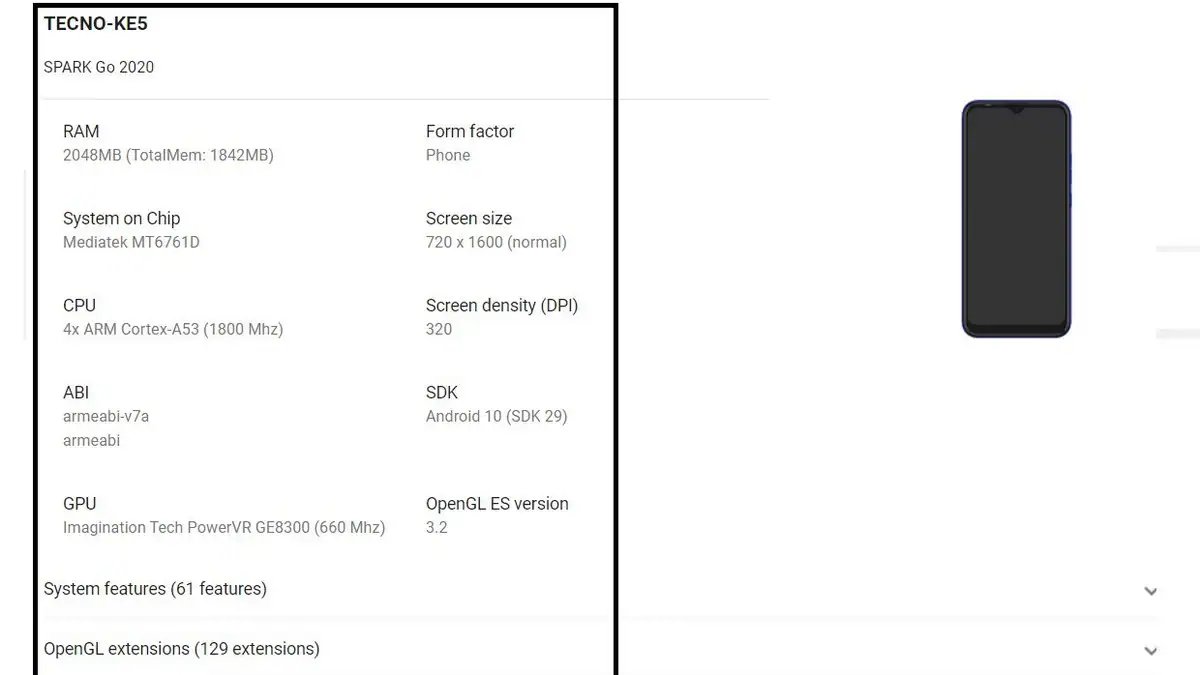Open OpenGL extensions (129 extensions) section
This screenshot has height=675, width=1200.
[182, 649]
